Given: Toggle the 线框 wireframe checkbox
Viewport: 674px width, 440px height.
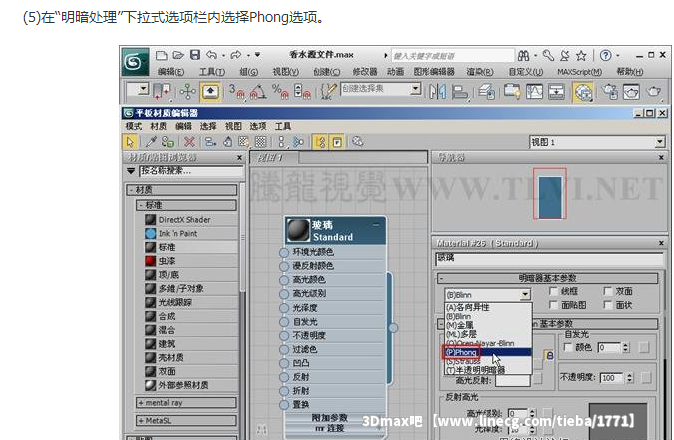Looking at the screenshot, I should click(x=554, y=291).
